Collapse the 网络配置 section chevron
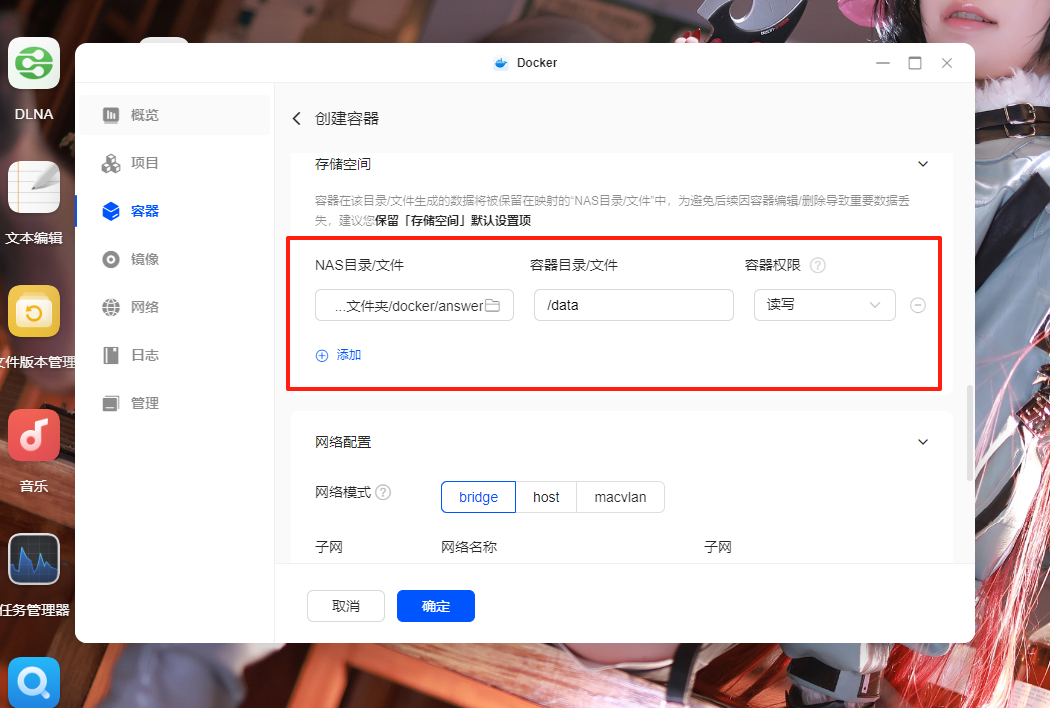Image resolution: width=1050 pixels, height=708 pixels. [923, 442]
